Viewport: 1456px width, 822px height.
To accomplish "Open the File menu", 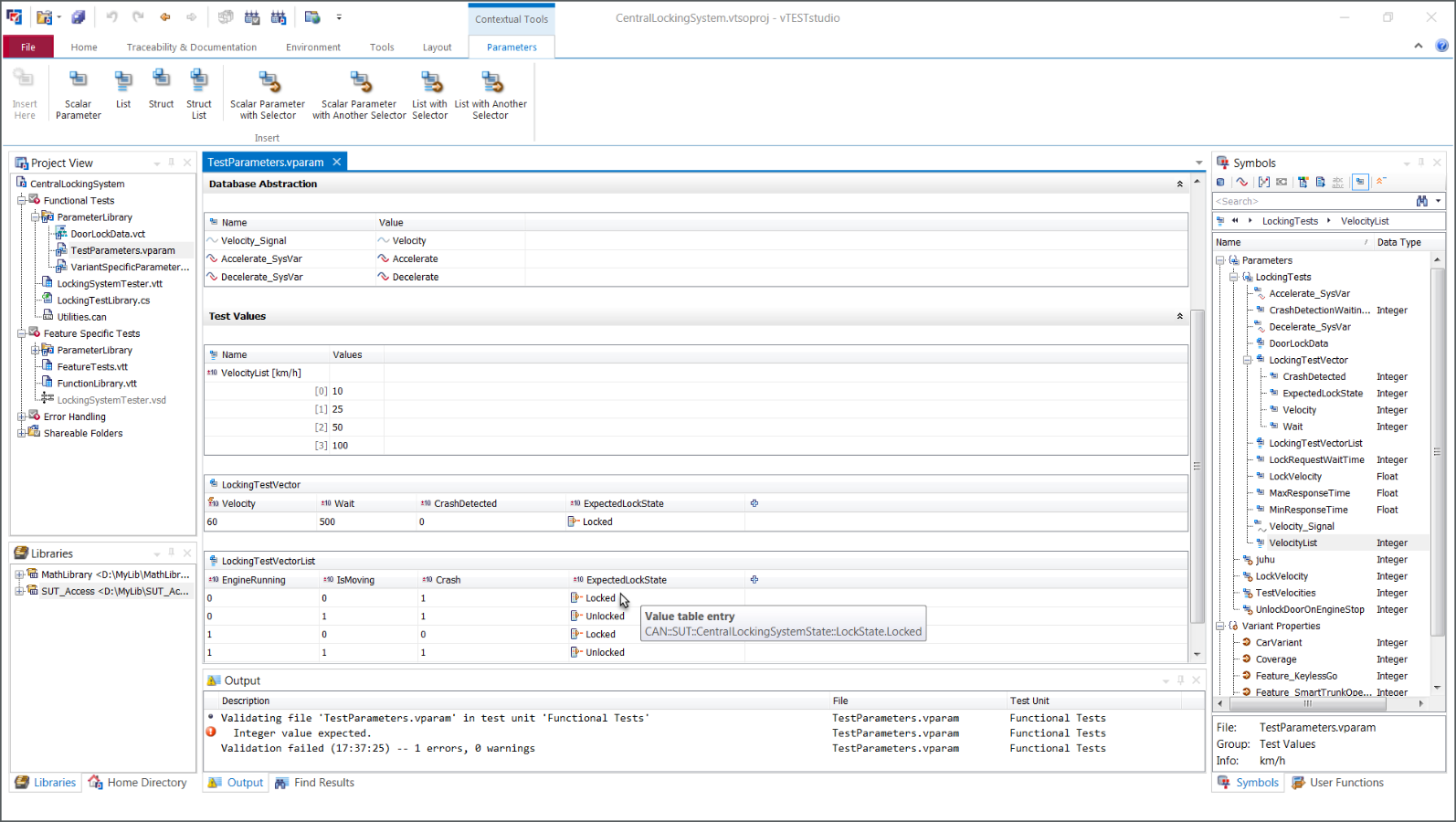I will (x=28, y=47).
